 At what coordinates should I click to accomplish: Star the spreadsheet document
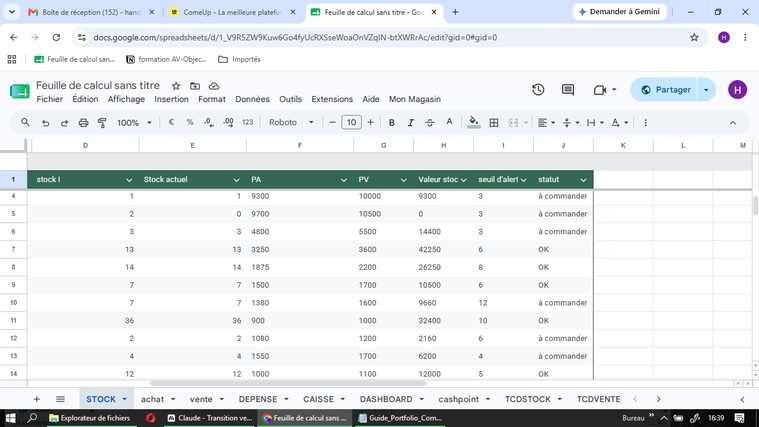pyautogui.click(x=176, y=86)
